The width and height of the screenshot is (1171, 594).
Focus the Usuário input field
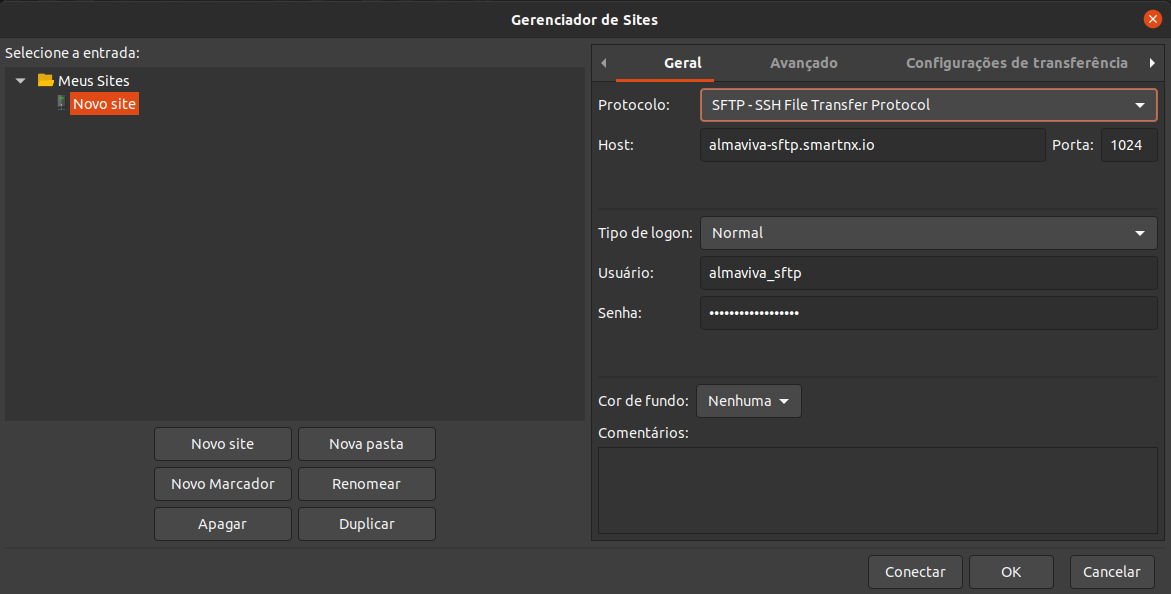coord(928,273)
